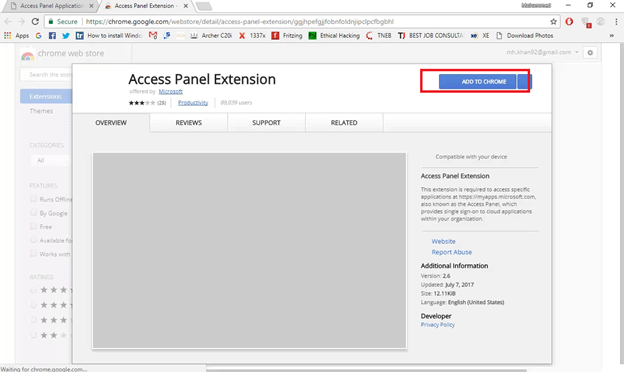Viewport: 624px width, 372px height.
Task: Click the browser Back arrow
Action: pyautogui.click(x=8, y=21)
